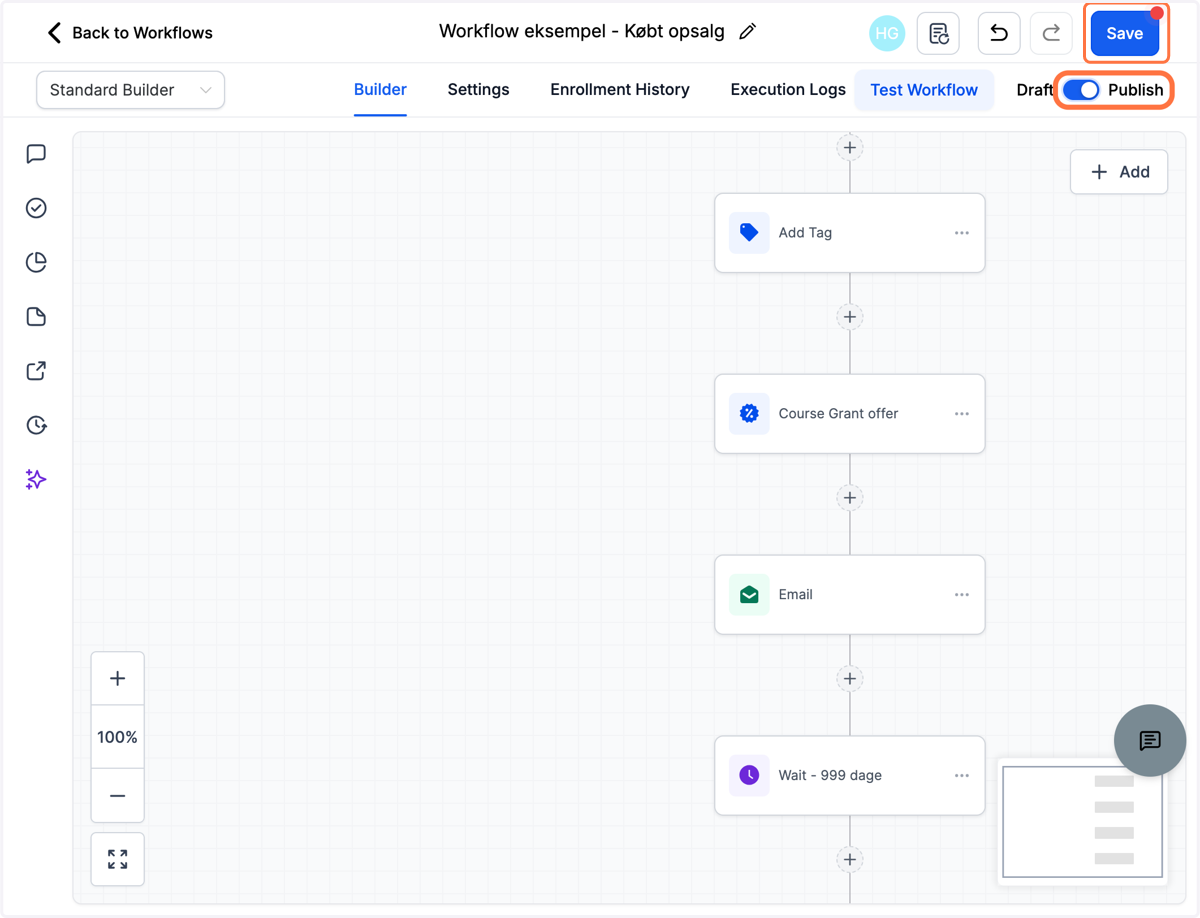1200x918 pixels.
Task: Open the clock history sidebar icon
Action: coord(36,425)
